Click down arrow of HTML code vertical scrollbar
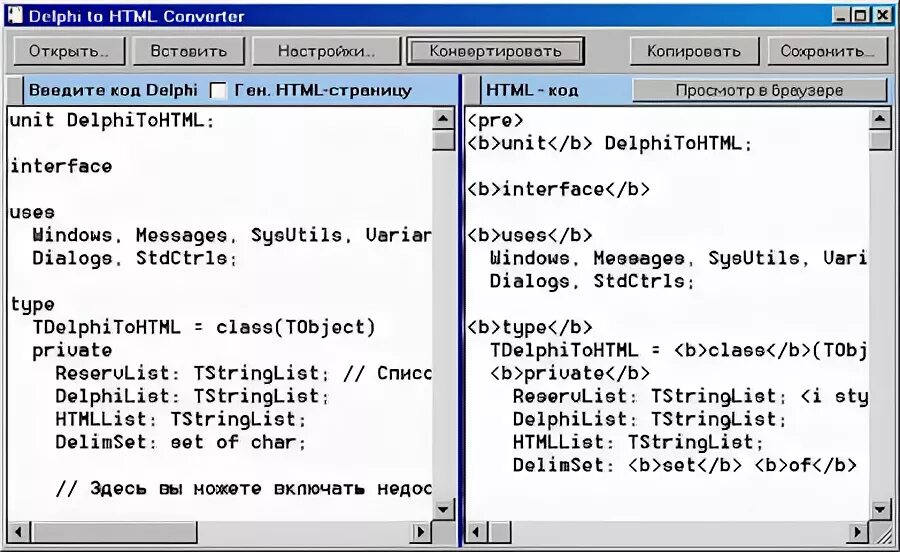 click(880, 509)
